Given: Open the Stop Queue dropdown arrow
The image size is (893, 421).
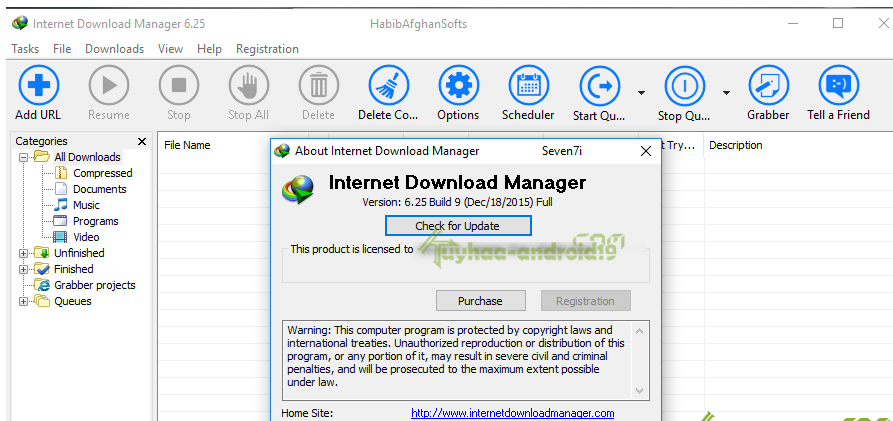Looking at the screenshot, I should [x=726, y=93].
